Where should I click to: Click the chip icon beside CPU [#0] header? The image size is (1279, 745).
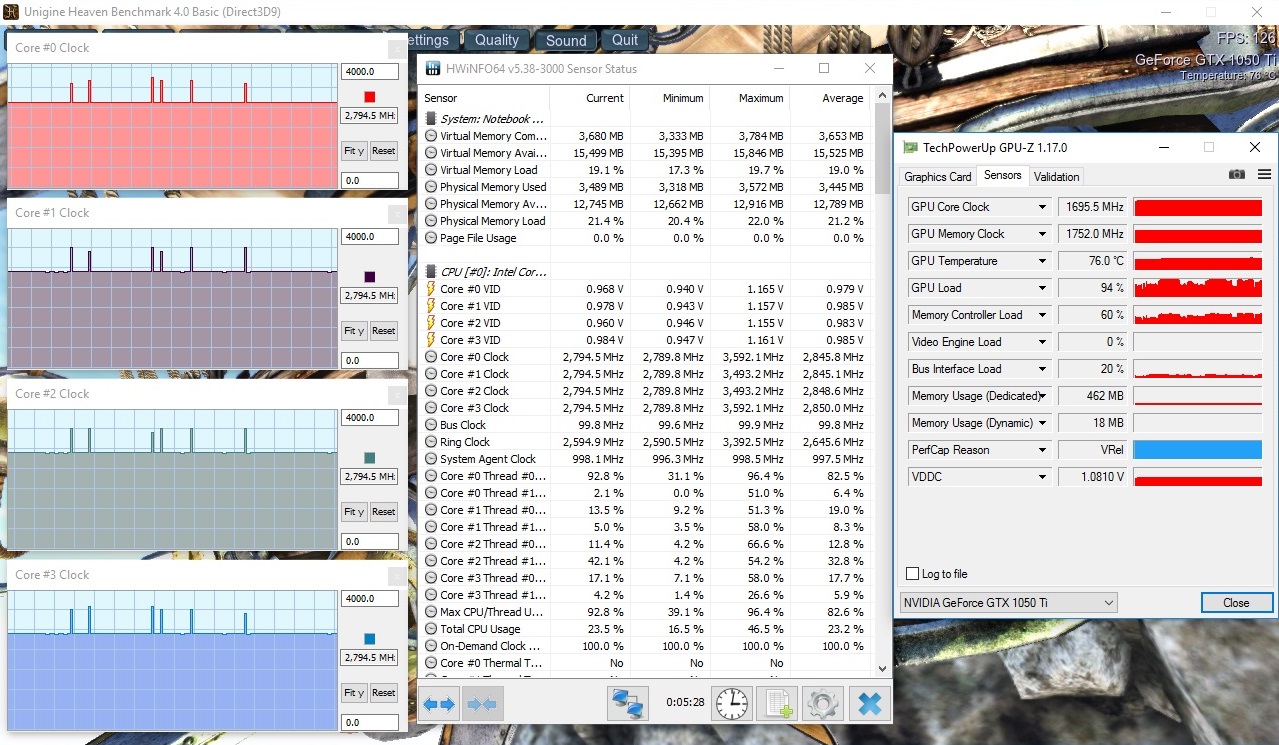point(431,272)
